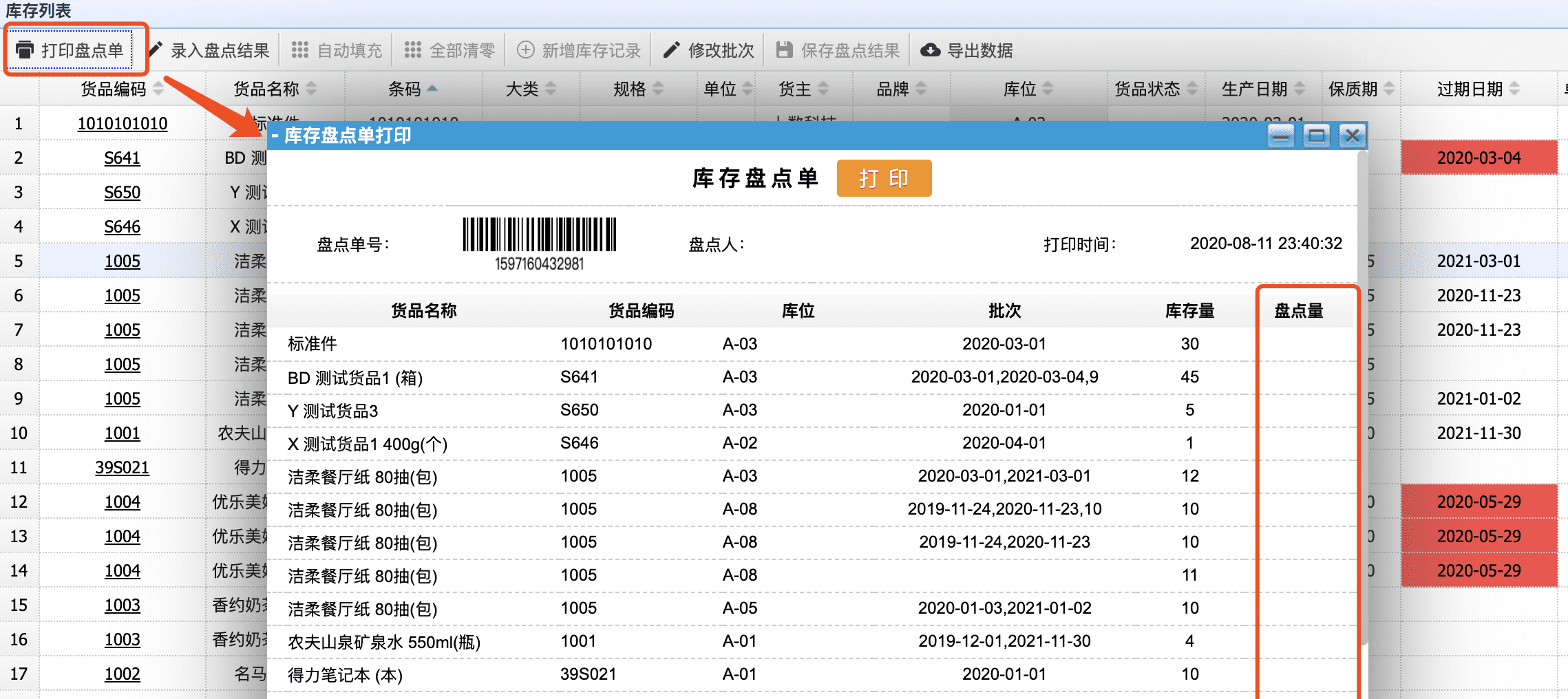The image size is (1568, 699).
Task: Click the grid icon of 全部清零
Action: click(x=413, y=50)
